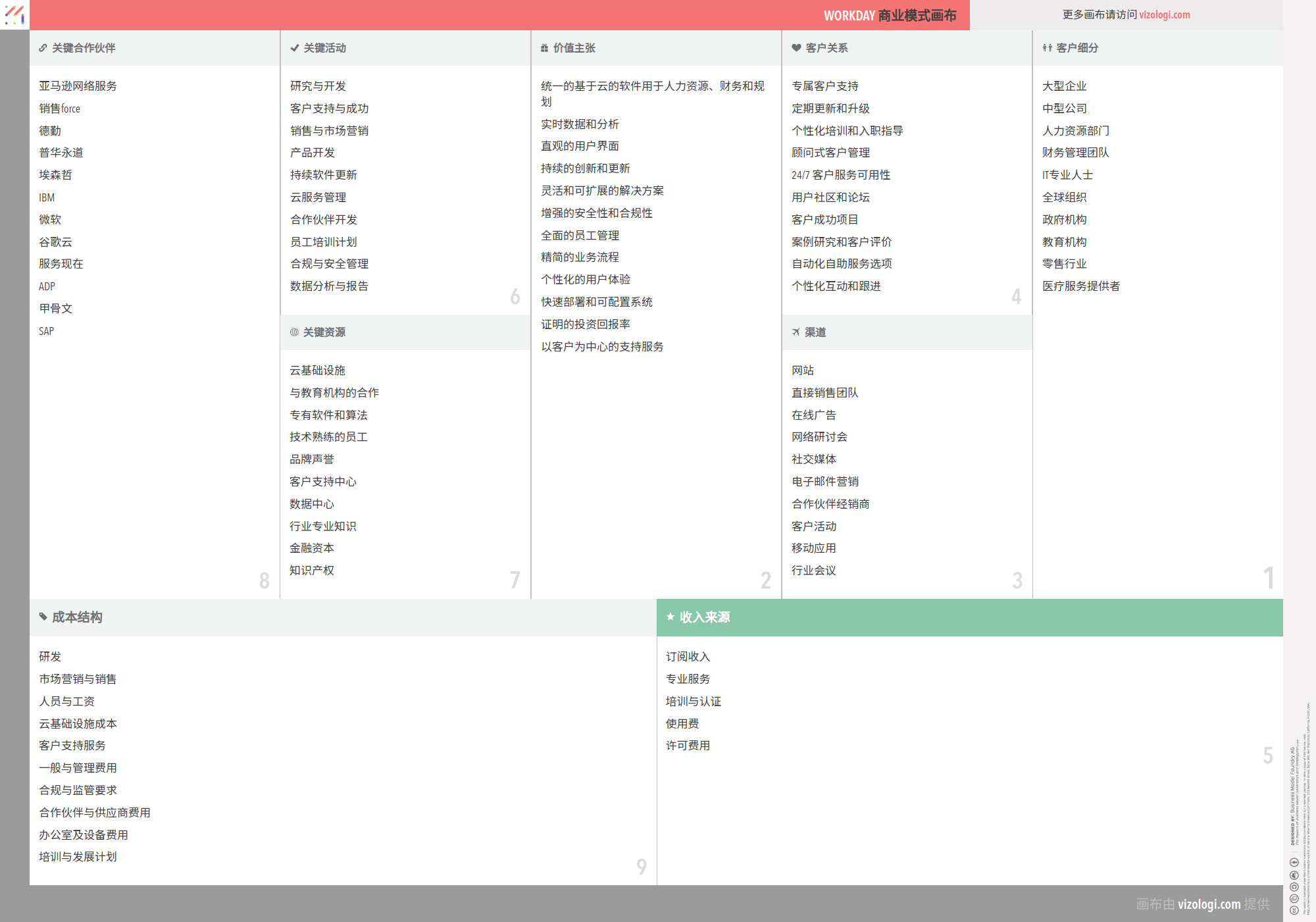1316x922 pixels.
Task: Click the link icon beside 关键合作伙伴
Action: 43,48
